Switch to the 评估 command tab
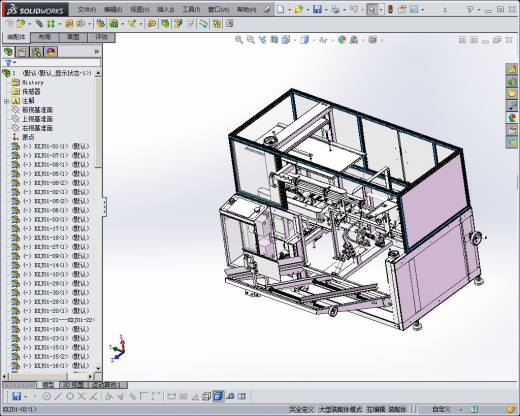 coord(101,37)
